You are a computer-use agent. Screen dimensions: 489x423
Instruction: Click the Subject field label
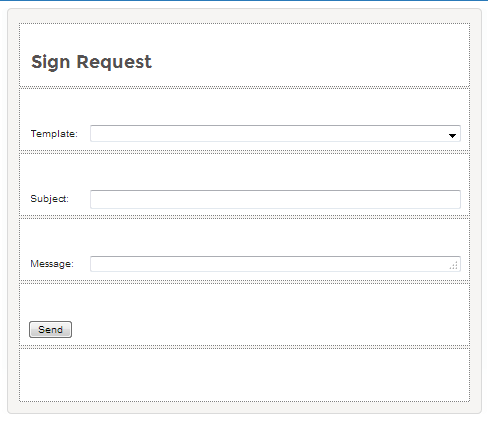coord(49,199)
